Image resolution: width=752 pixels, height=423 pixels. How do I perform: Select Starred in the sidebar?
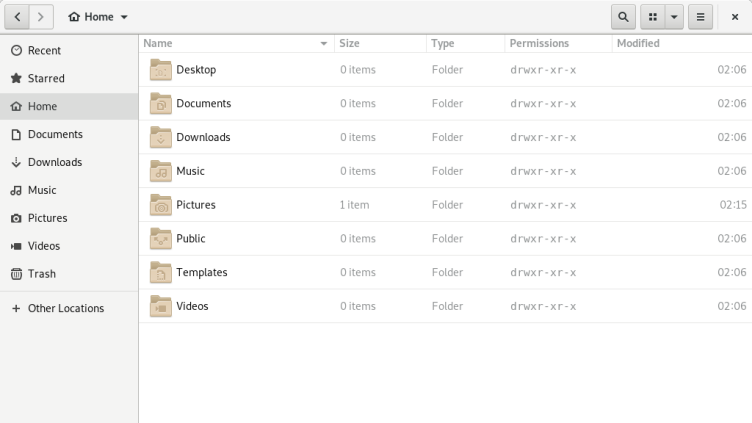pyautogui.click(x=46, y=78)
